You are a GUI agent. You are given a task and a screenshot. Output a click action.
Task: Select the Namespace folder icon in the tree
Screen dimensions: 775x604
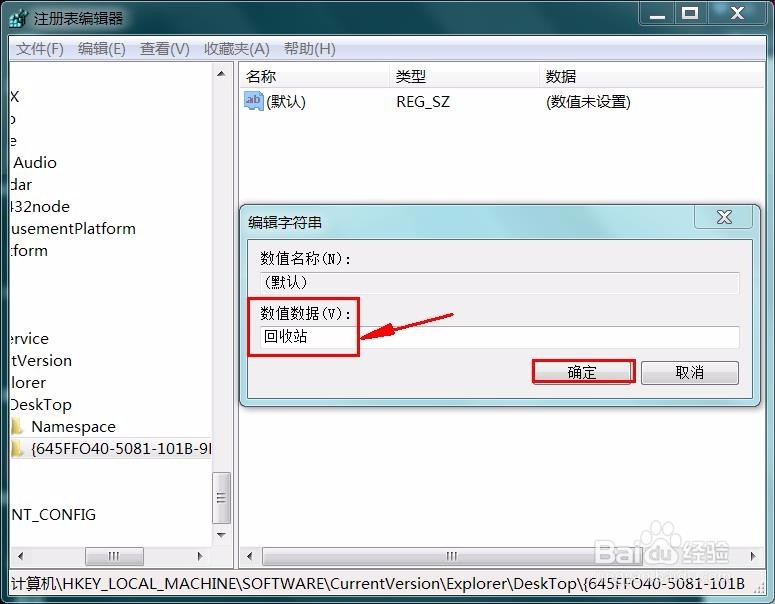[x=17, y=426]
